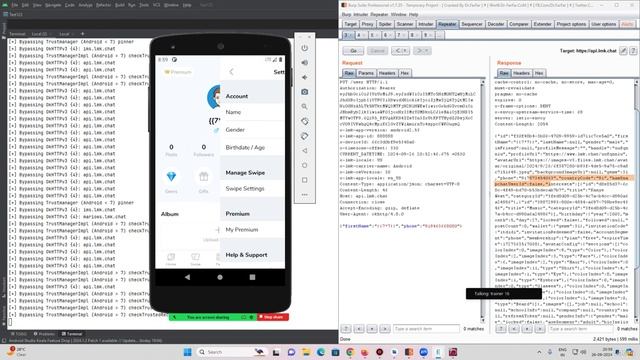This screenshot has height=360, width=640.
Task: Show hidden system tray icons chevron
Action: coord(539,352)
